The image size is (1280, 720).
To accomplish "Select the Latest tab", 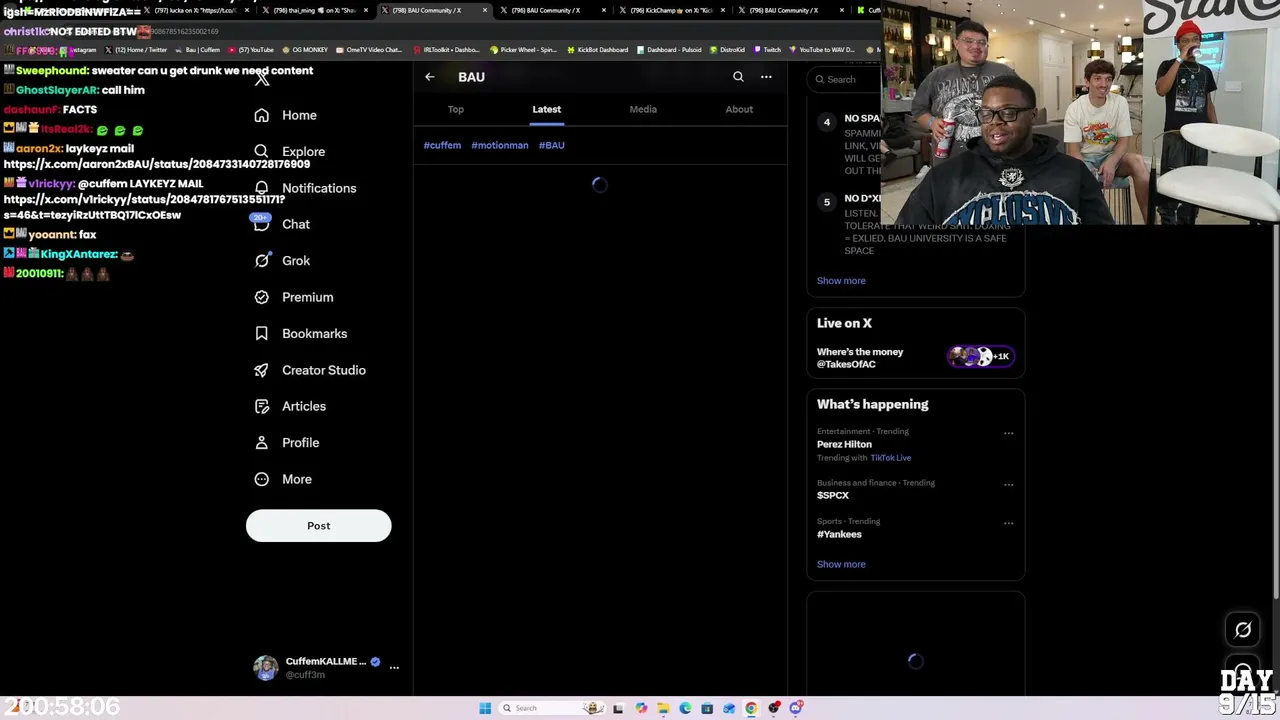I will (x=547, y=109).
